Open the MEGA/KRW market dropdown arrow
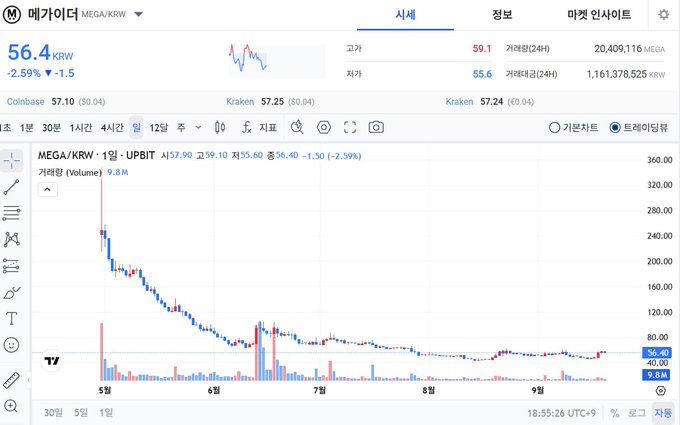This screenshot has width=680, height=425. tap(138, 14)
